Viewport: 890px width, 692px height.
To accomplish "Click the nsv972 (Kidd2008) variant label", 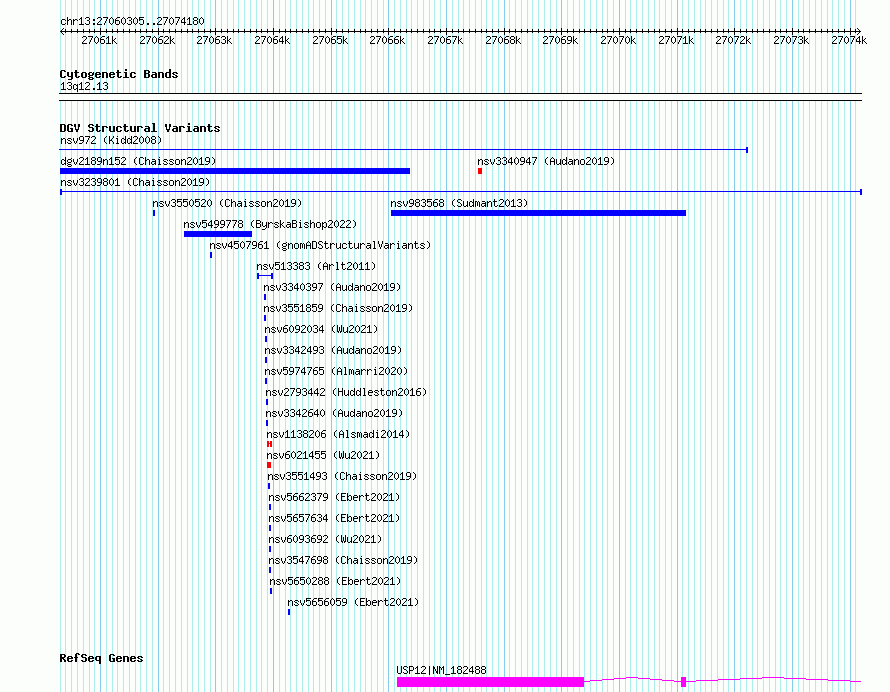I will [x=111, y=140].
